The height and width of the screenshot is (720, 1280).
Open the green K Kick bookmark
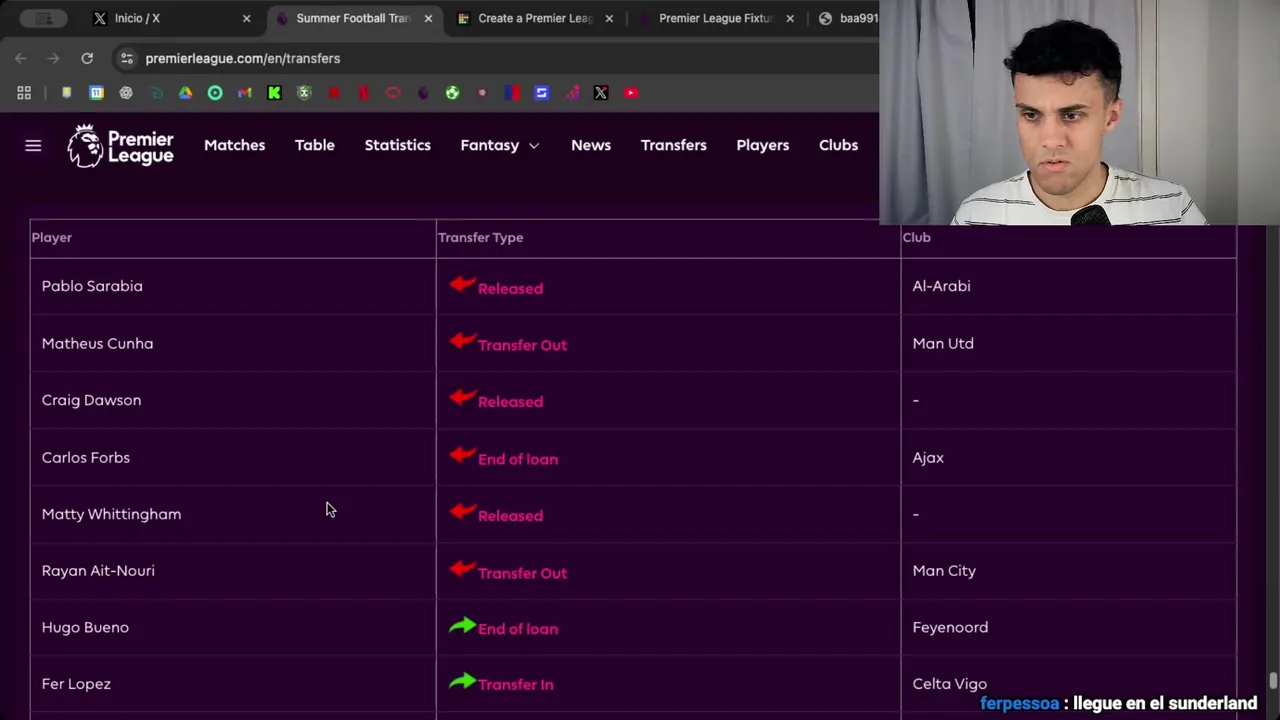coord(274,93)
